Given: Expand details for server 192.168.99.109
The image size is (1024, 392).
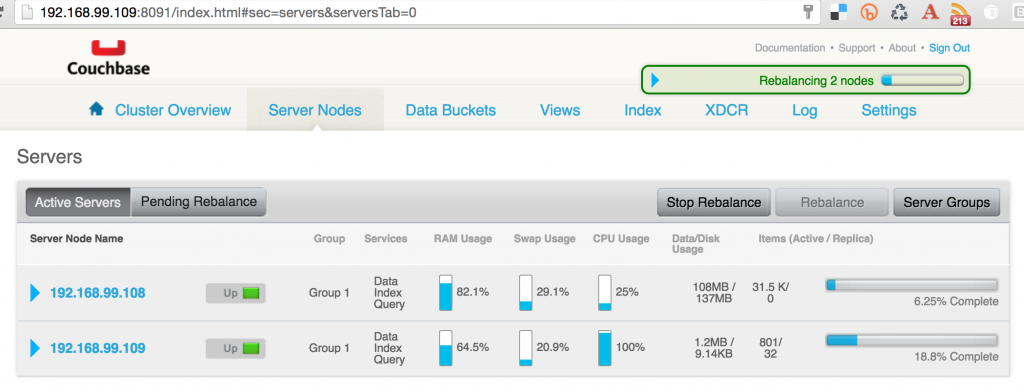Looking at the screenshot, I should [x=35, y=348].
